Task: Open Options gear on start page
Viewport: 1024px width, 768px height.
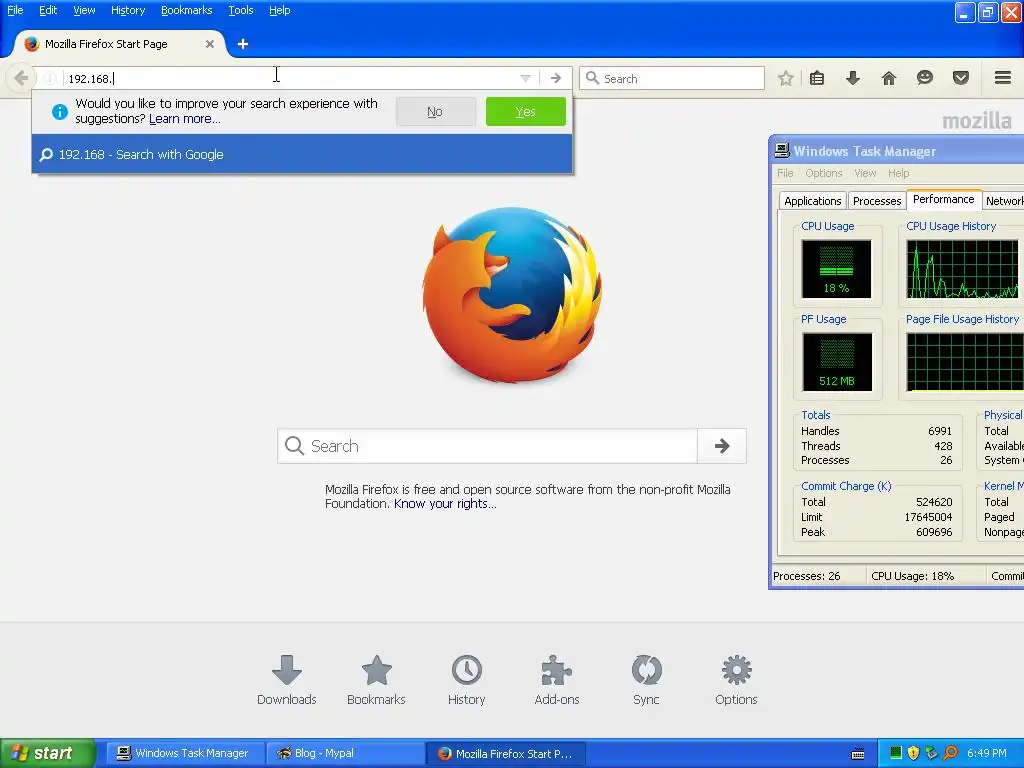Action: pyautogui.click(x=736, y=680)
